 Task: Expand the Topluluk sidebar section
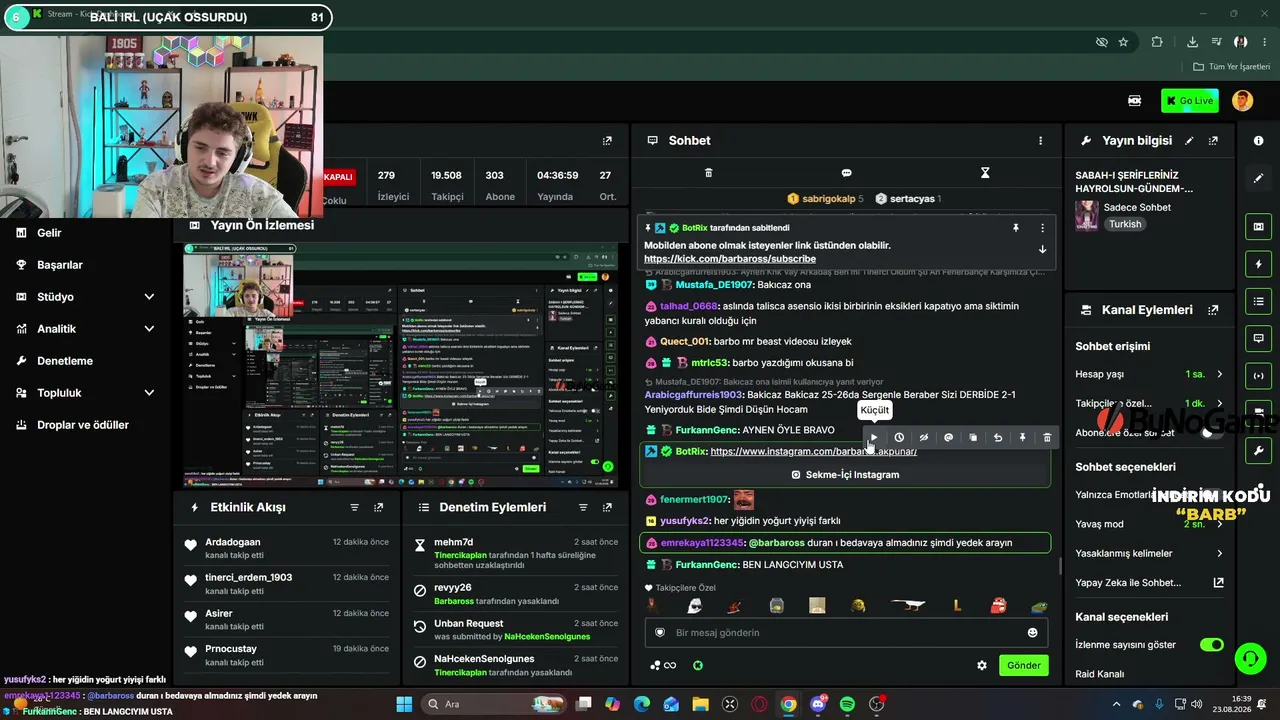coord(149,393)
